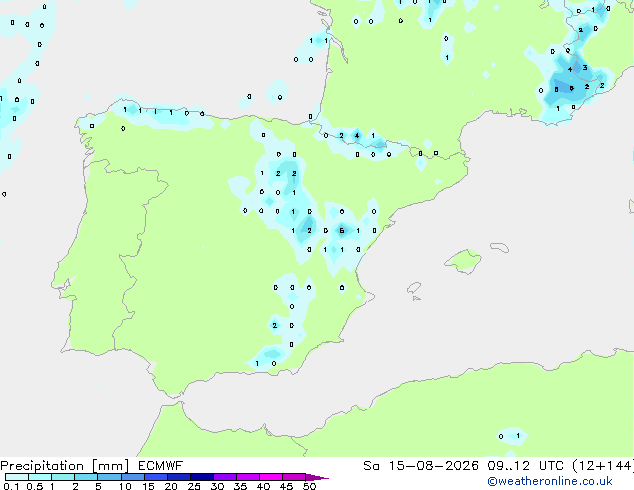Click the 'Sa 15-08-2026' date text

(421, 466)
